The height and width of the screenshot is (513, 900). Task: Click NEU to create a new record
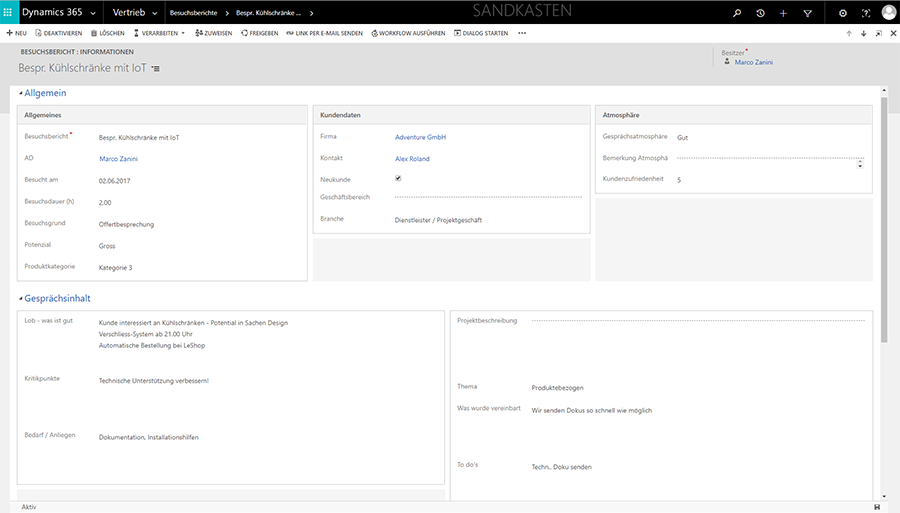17,33
